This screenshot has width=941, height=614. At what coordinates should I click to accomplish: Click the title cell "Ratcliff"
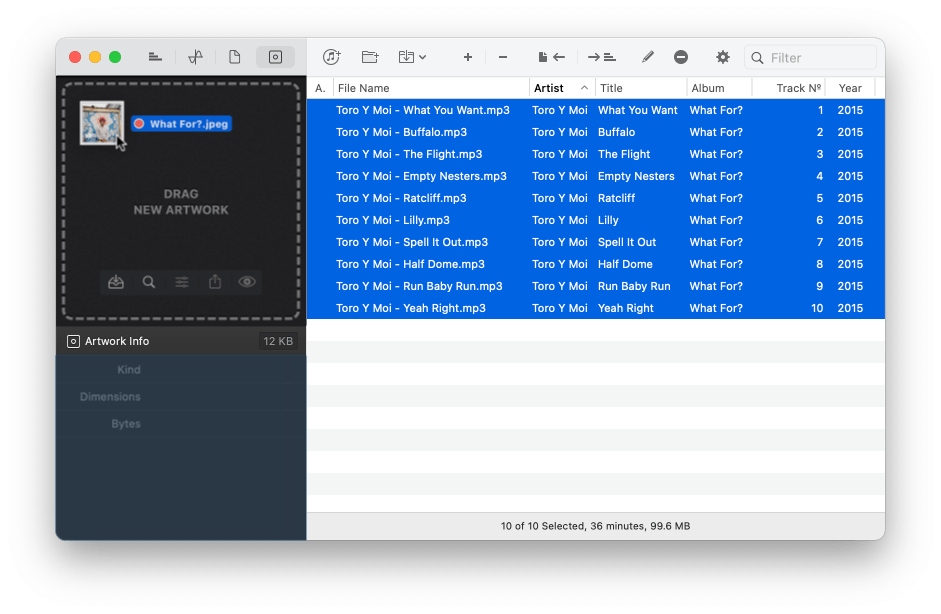tap(616, 198)
